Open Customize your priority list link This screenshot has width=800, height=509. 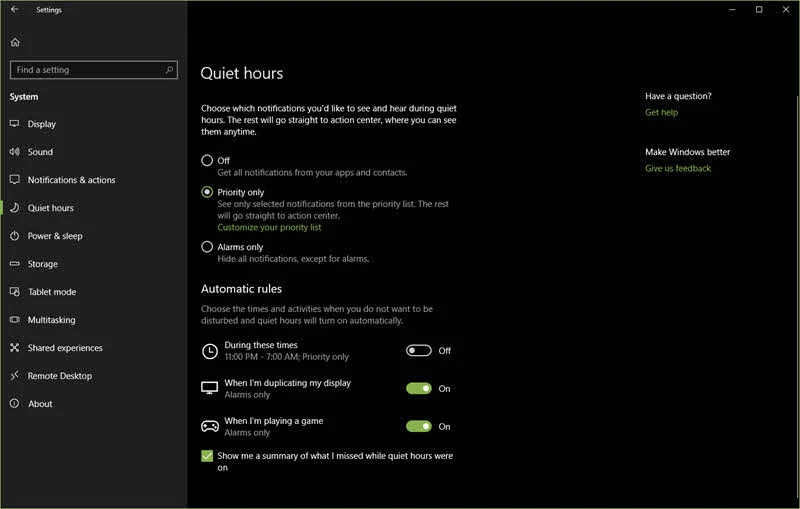click(269, 227)
